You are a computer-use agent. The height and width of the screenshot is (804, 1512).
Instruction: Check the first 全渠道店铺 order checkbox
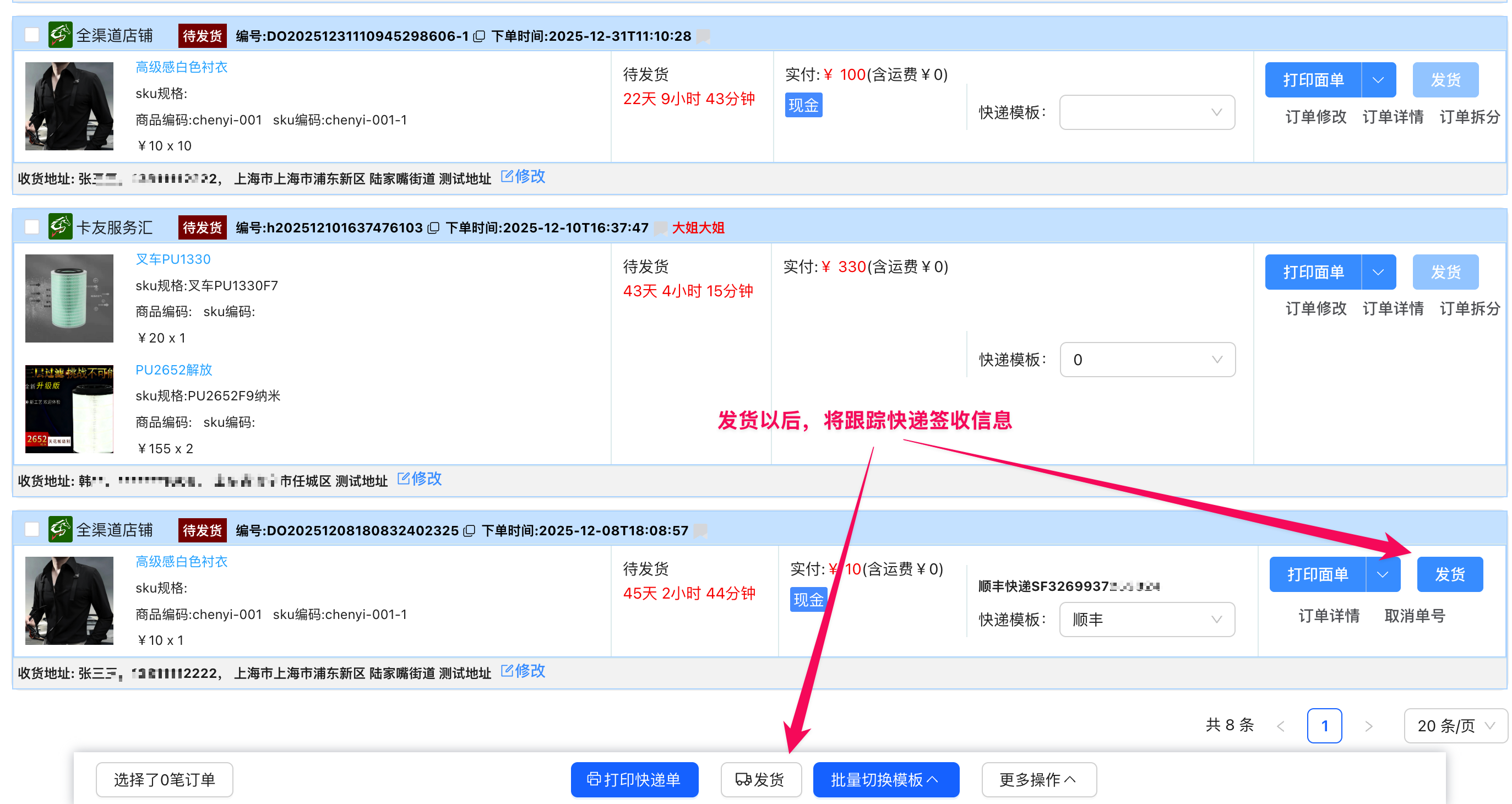click(x=32, y=35)
